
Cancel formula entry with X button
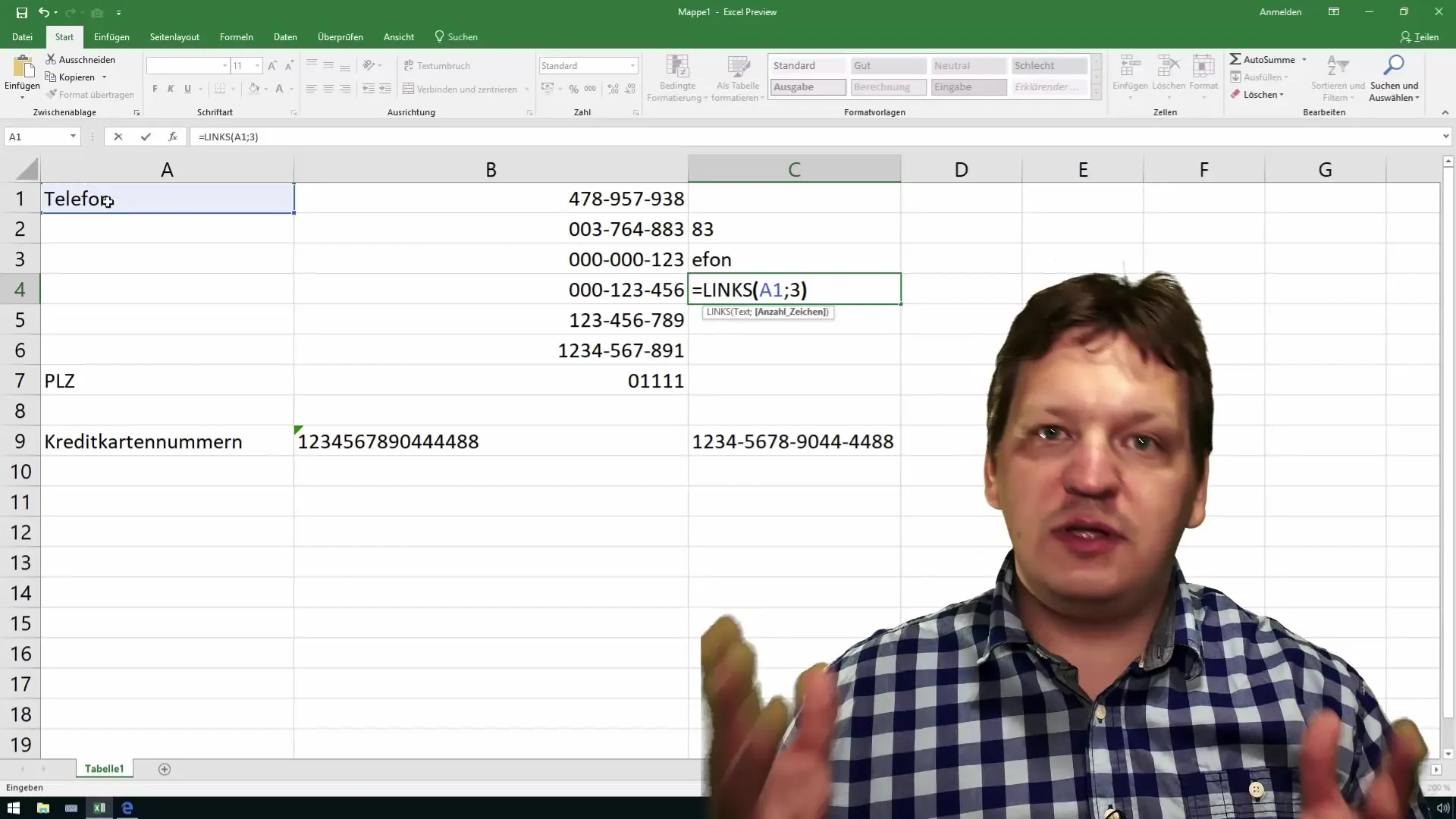click(x=118, y=136)
